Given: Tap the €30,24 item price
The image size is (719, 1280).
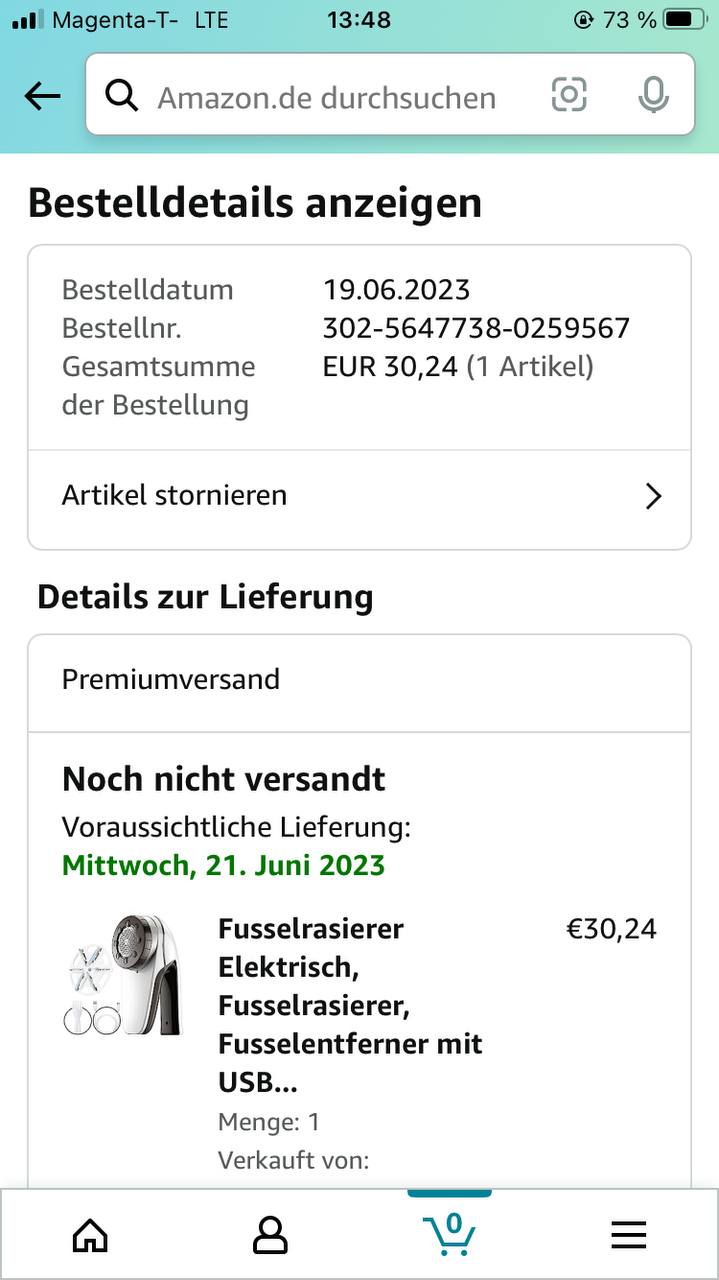Looking at the screenshot, I should 611,929.
